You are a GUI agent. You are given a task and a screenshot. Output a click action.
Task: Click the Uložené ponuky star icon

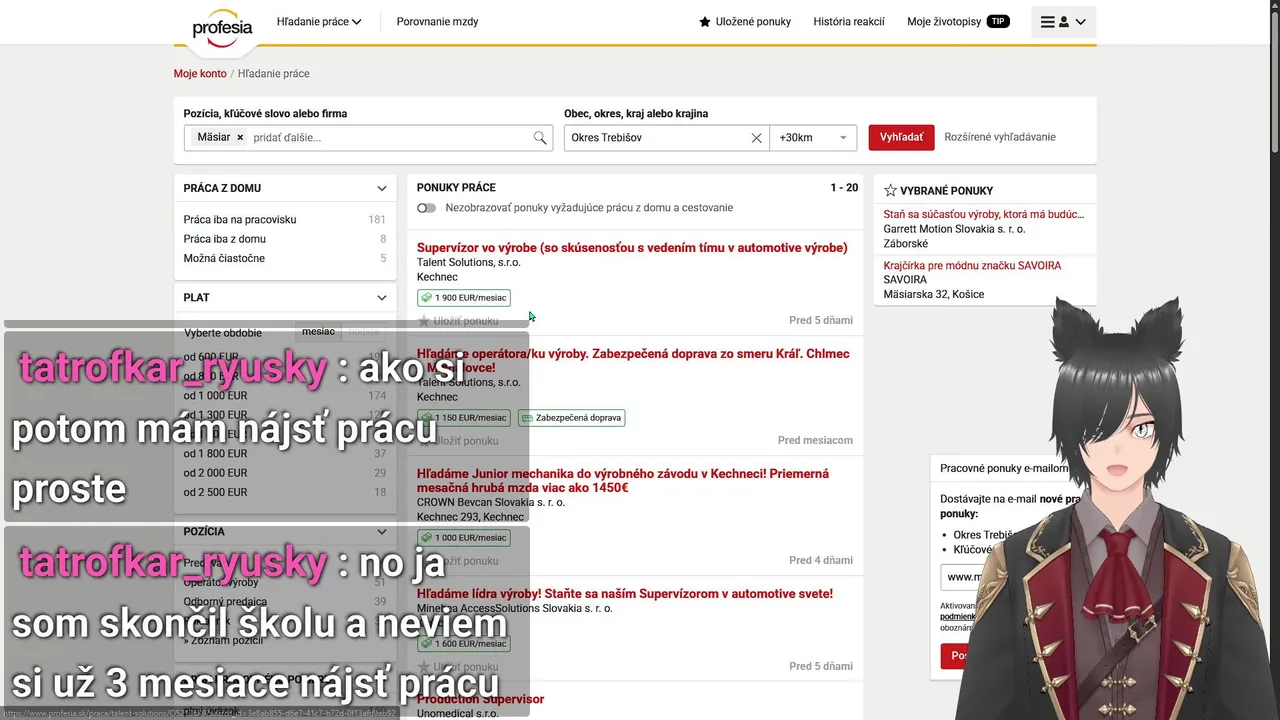coord(705,22)
